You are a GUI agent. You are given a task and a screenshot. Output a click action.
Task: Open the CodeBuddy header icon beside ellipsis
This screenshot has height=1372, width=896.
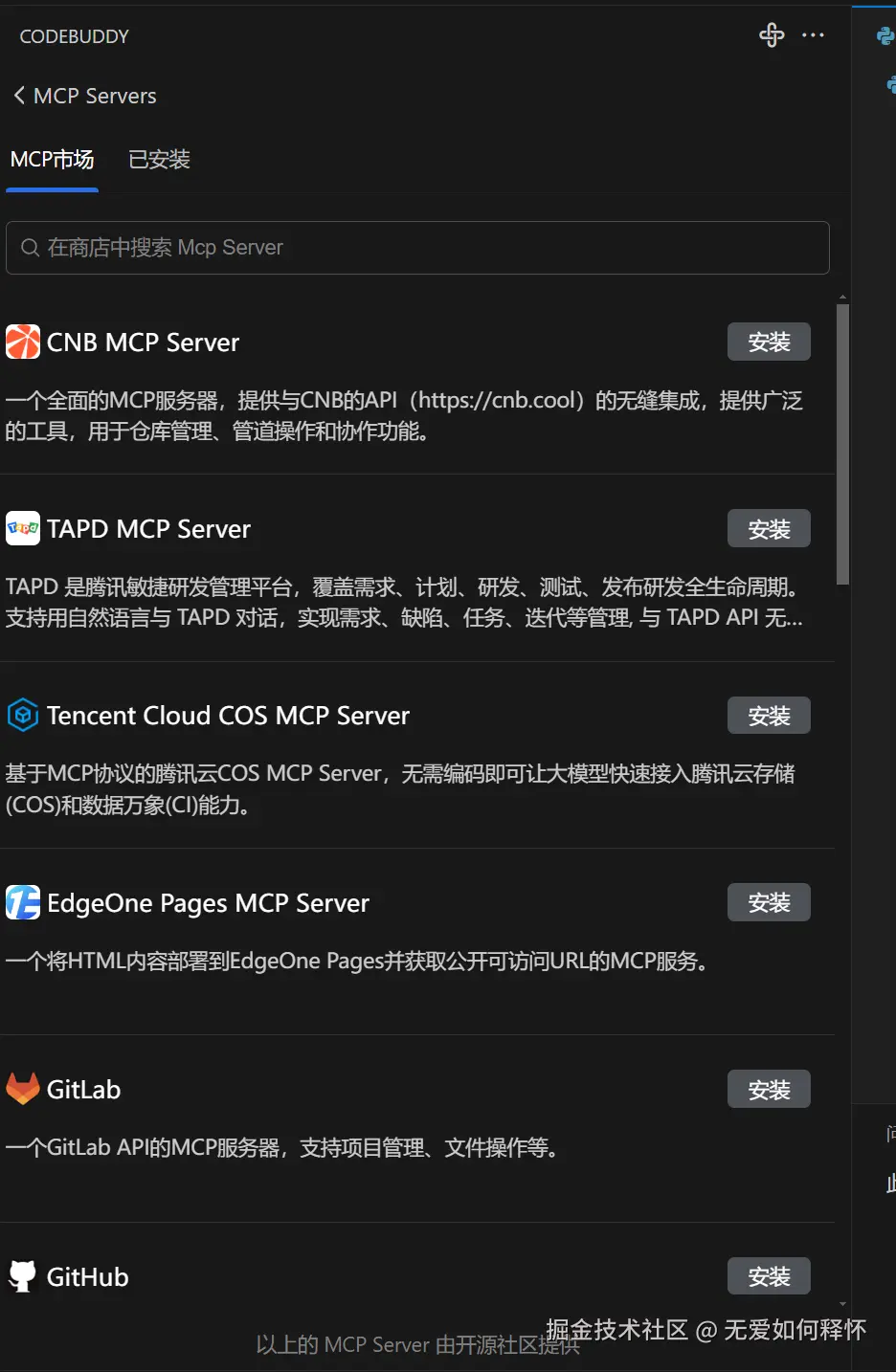(x=772, y=35)
